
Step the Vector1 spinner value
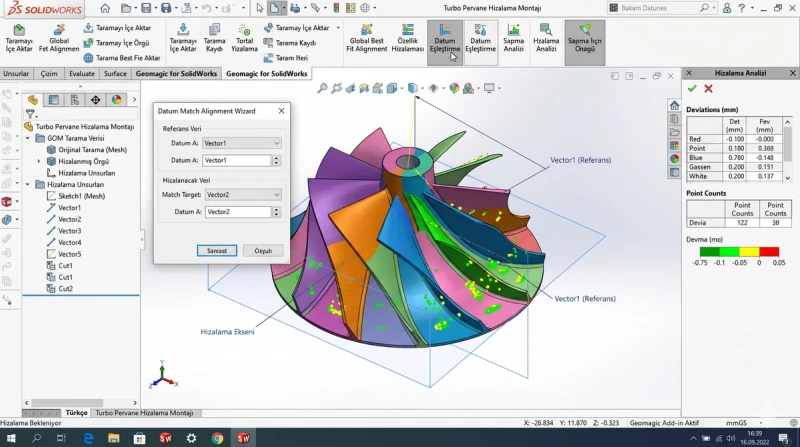pos(276,160)
